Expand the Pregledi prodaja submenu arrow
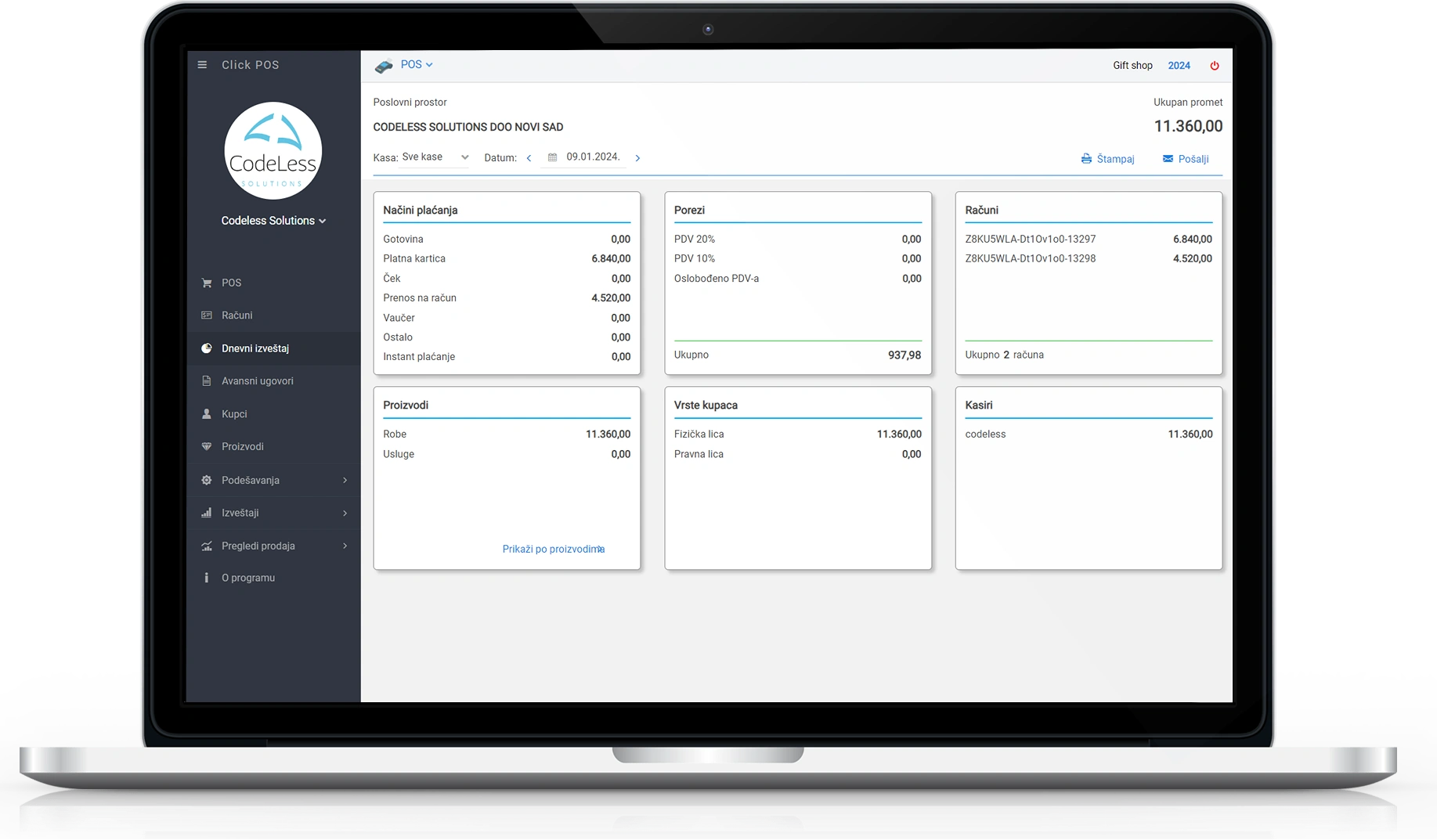Image resolution: width=1437 pixels, height=840 pixels. [345, 546]
